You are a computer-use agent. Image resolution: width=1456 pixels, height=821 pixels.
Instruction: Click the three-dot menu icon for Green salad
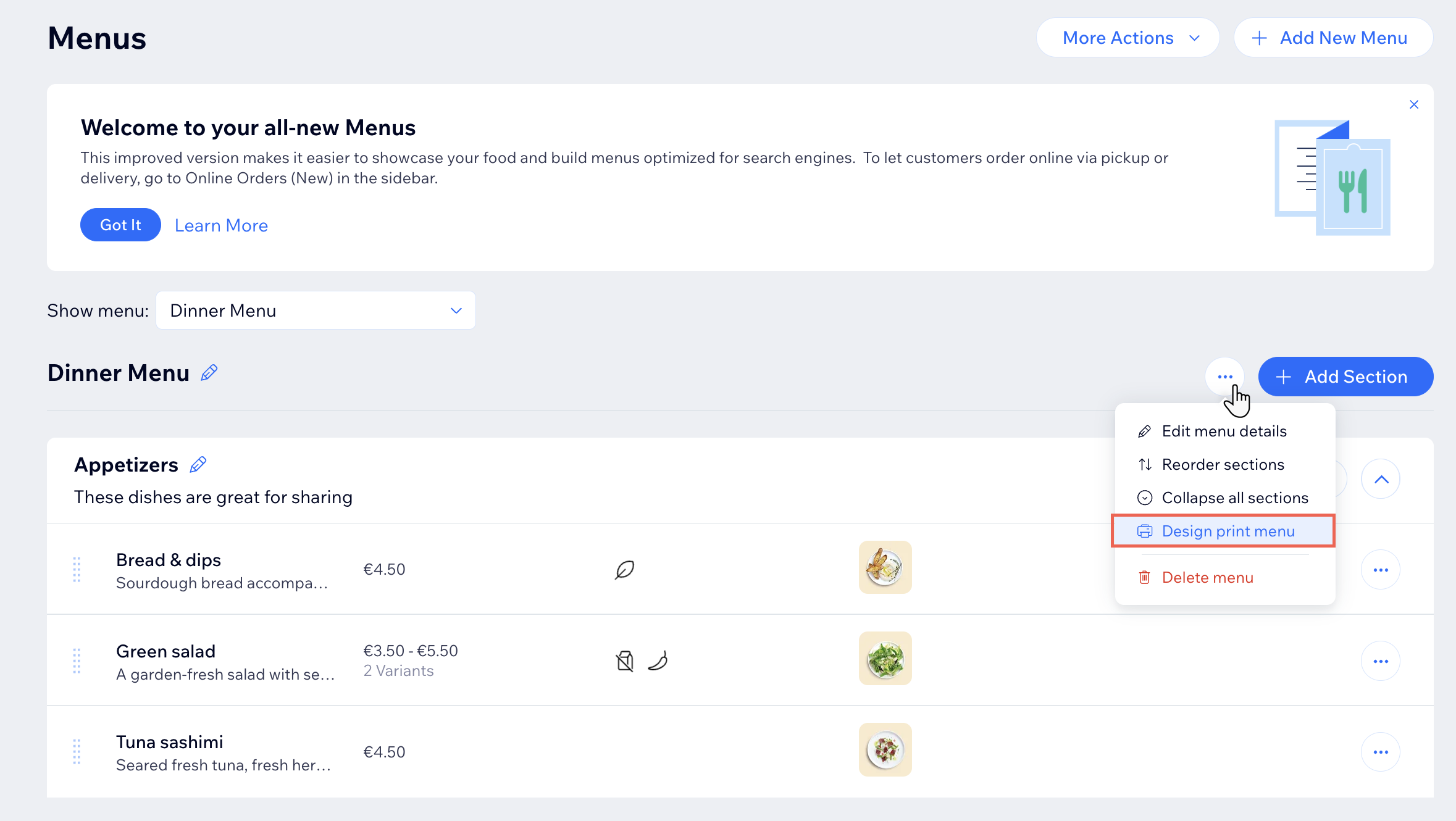click(1381, 661)
